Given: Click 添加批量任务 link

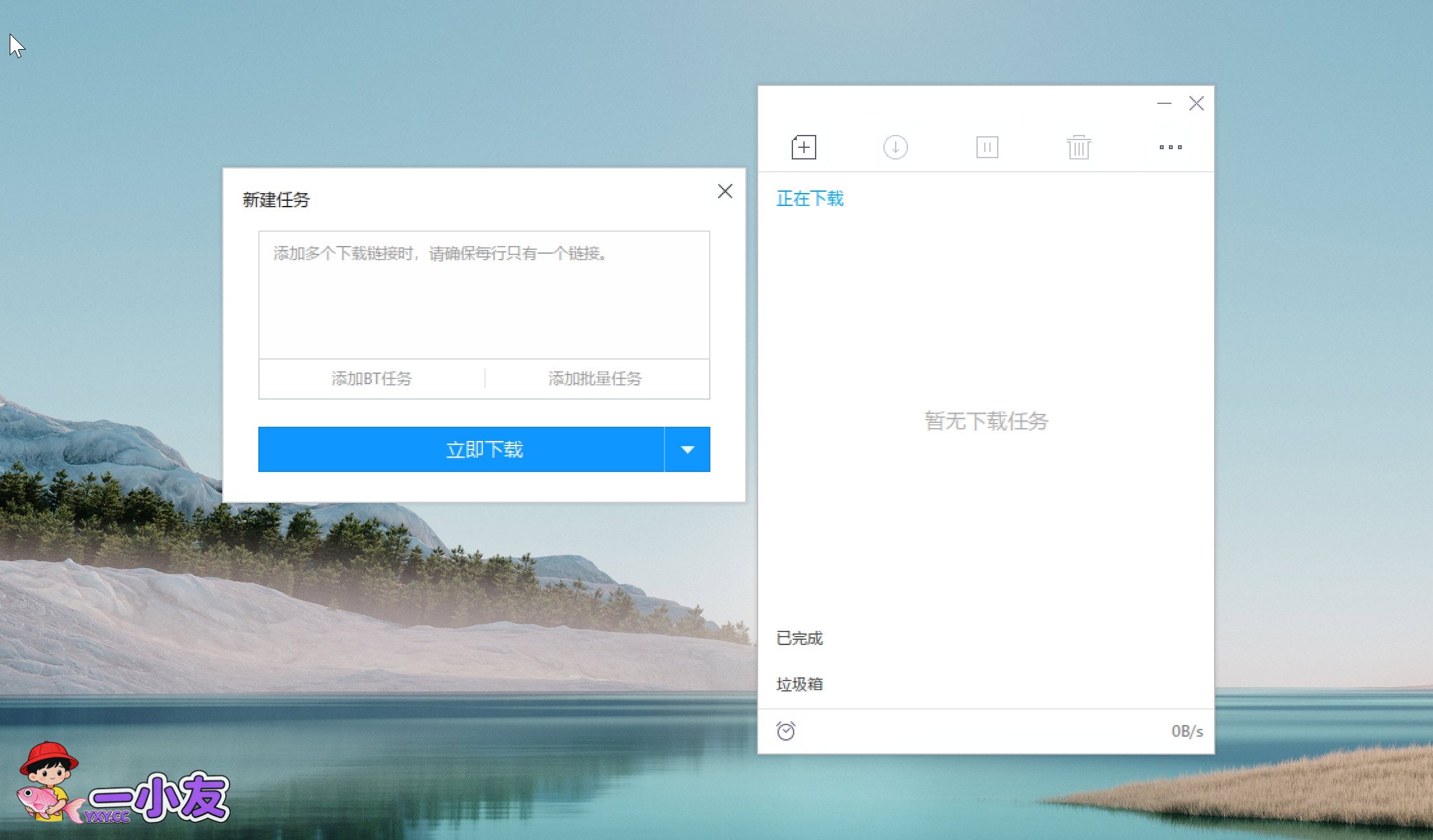Looking at the screenshot, I should pyautogui.click(x=595, y=378).
